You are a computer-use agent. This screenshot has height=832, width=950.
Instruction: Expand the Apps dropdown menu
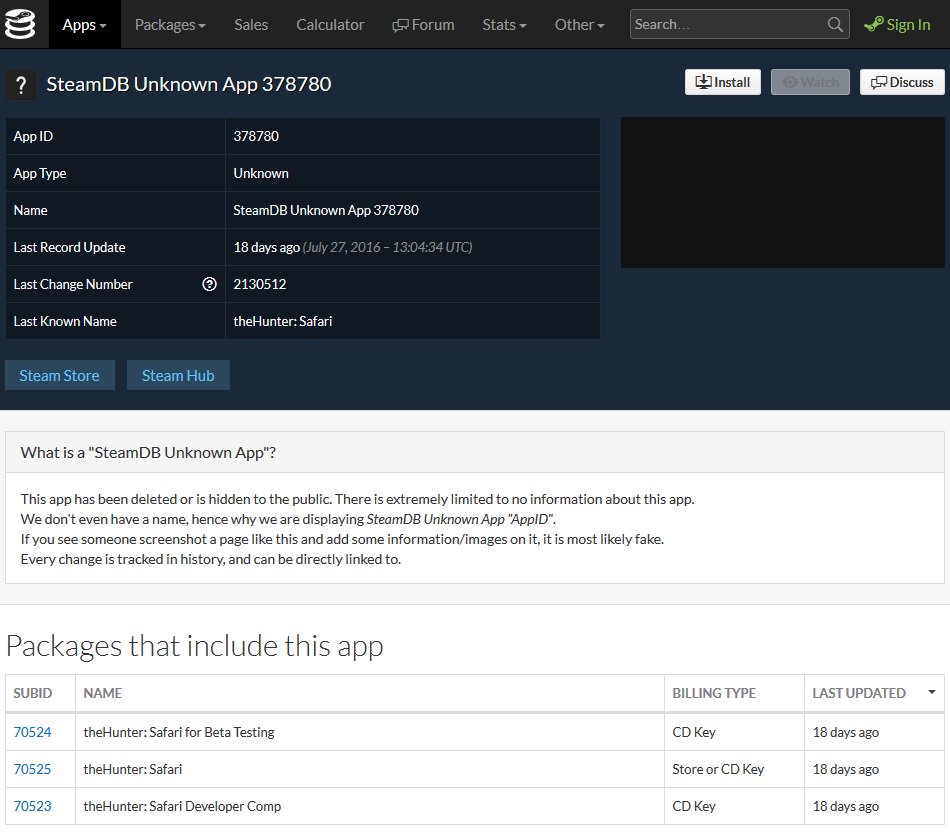(x=85, y=24)
